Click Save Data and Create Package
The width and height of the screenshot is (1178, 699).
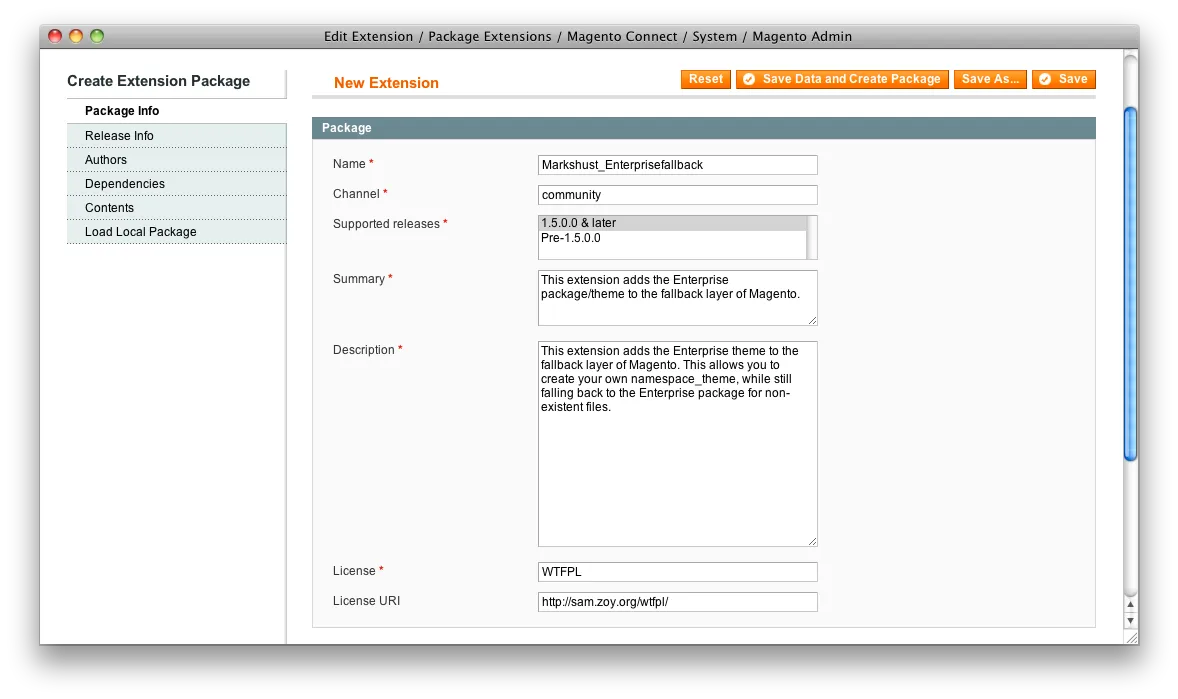842,80
